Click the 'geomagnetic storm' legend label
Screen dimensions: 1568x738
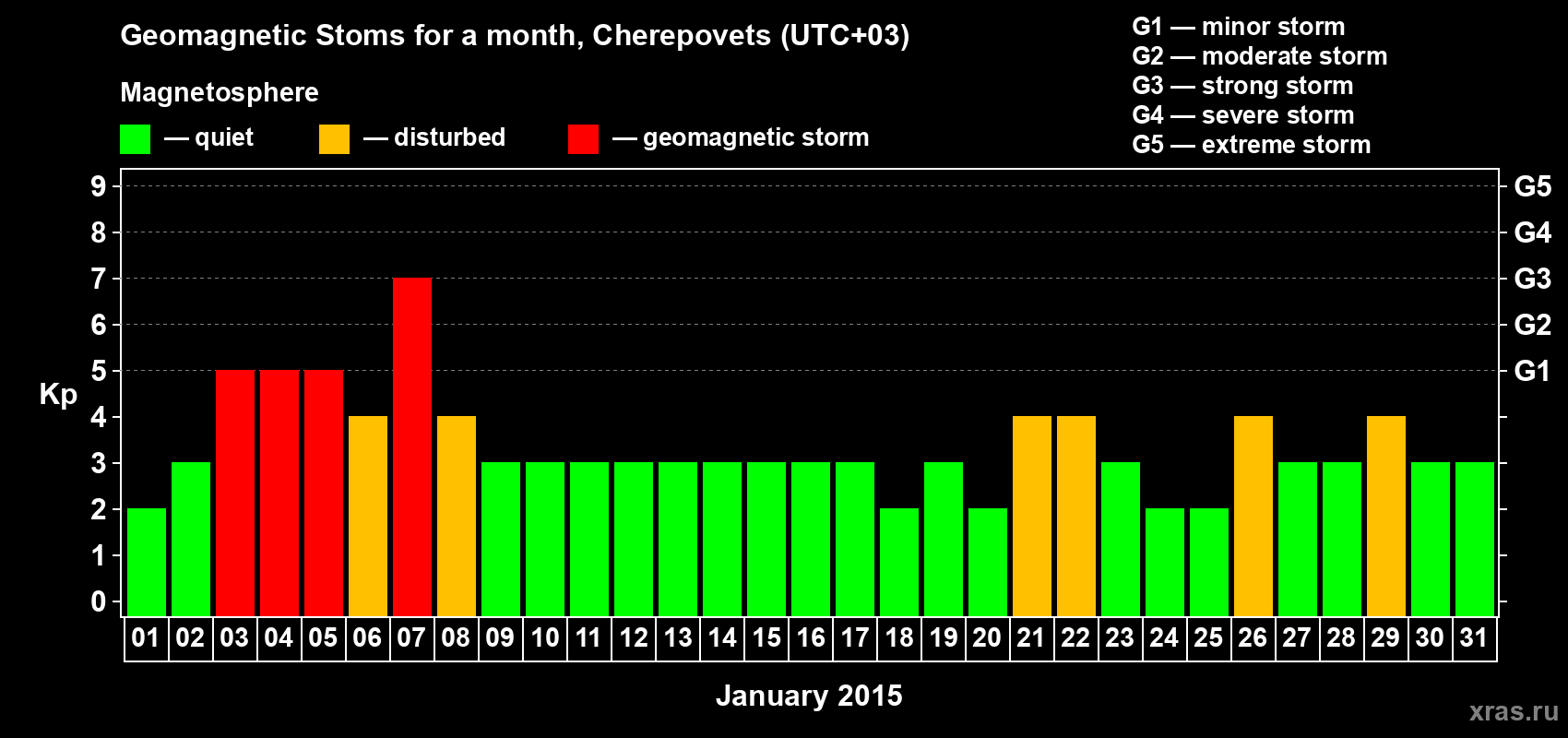point(755,137)
